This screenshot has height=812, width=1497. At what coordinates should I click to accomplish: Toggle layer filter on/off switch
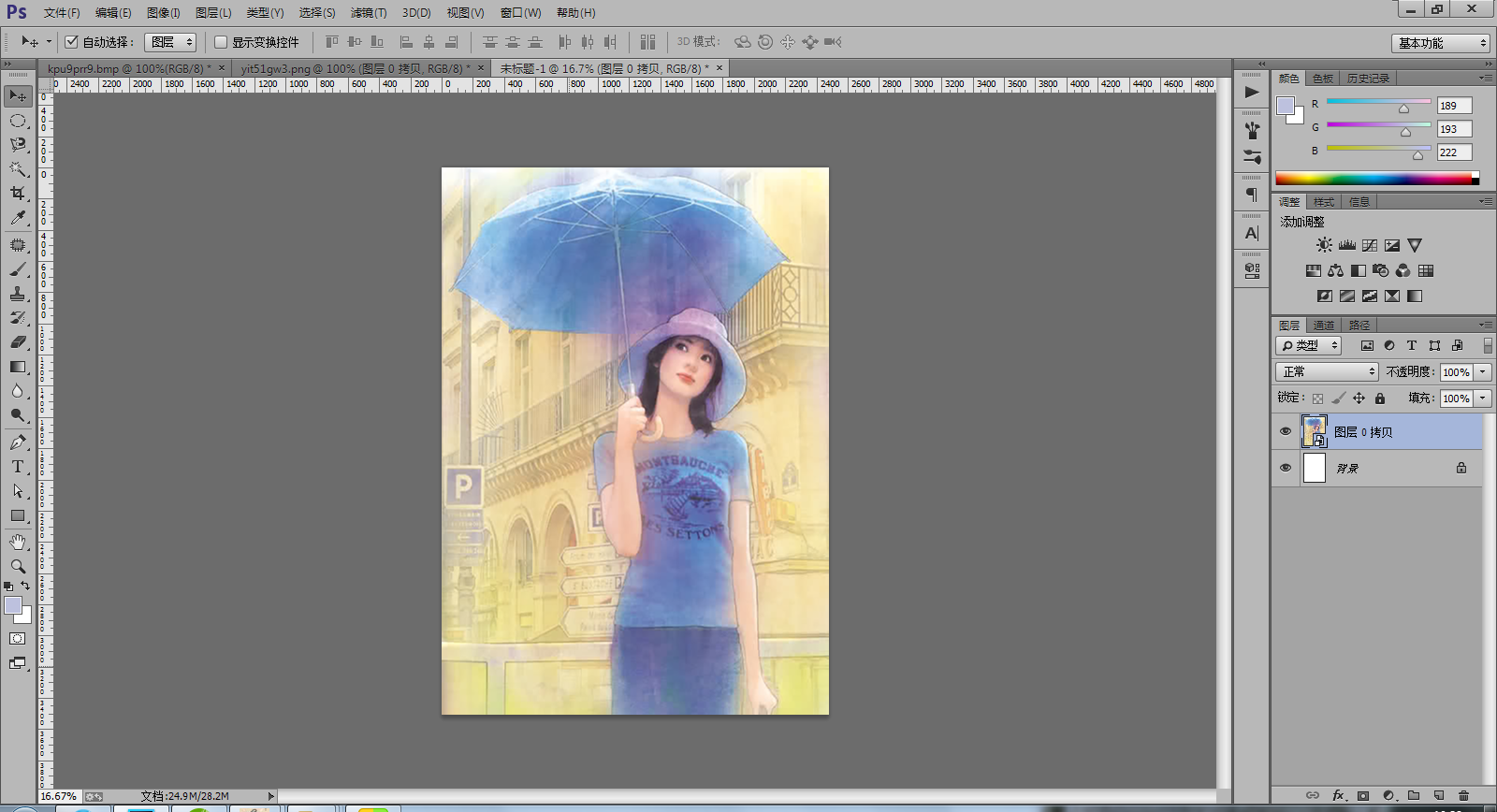point(1488,345)
